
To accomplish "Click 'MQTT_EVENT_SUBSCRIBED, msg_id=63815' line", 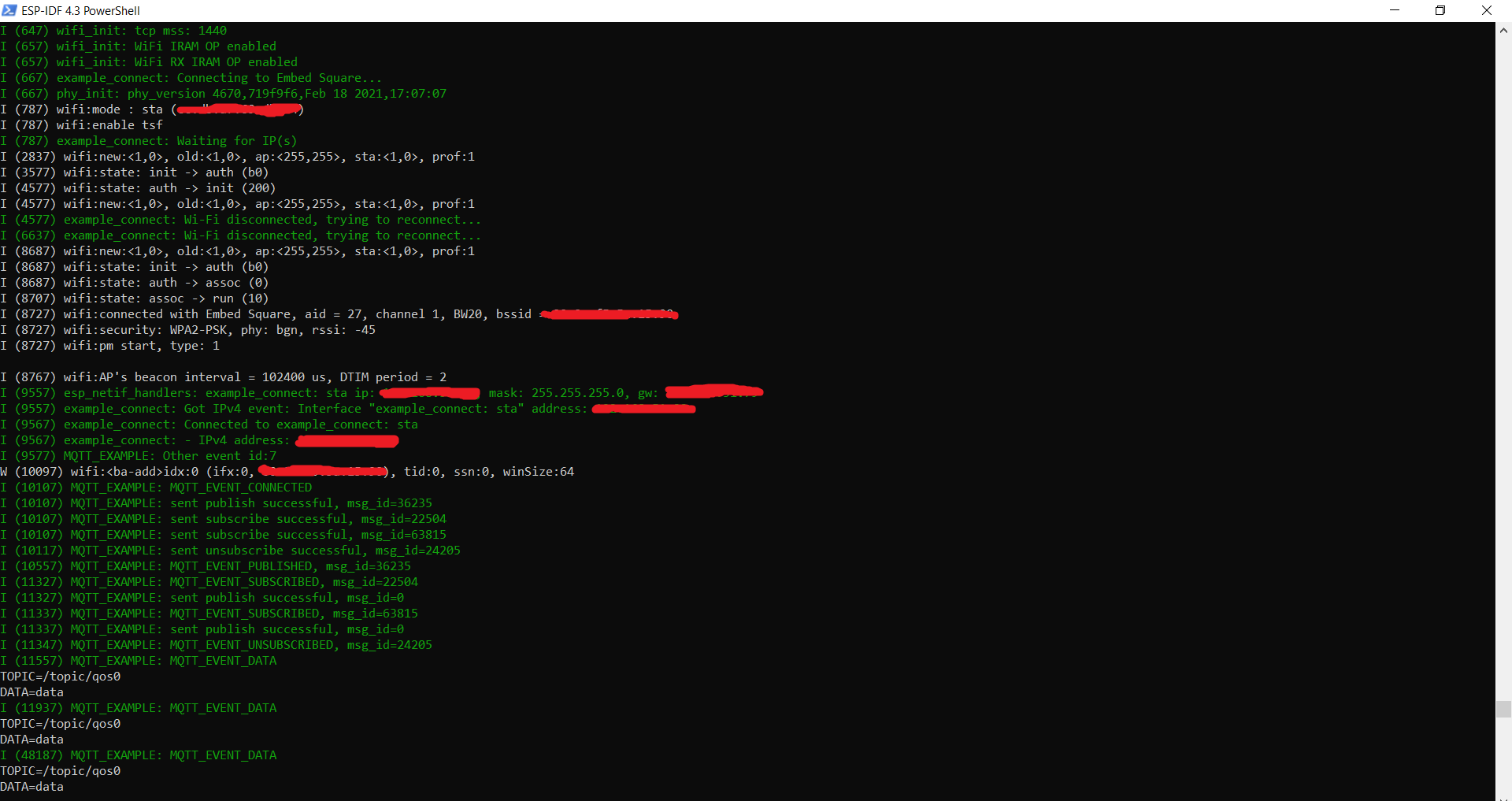I will tap(209, 614).
